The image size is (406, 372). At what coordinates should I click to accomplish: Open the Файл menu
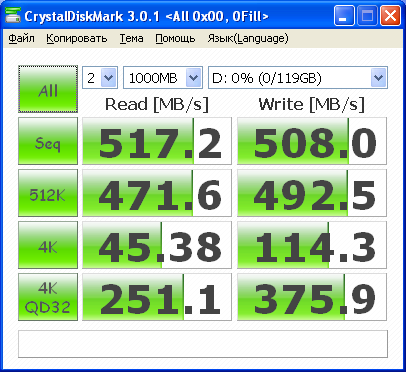coord(21,38)
